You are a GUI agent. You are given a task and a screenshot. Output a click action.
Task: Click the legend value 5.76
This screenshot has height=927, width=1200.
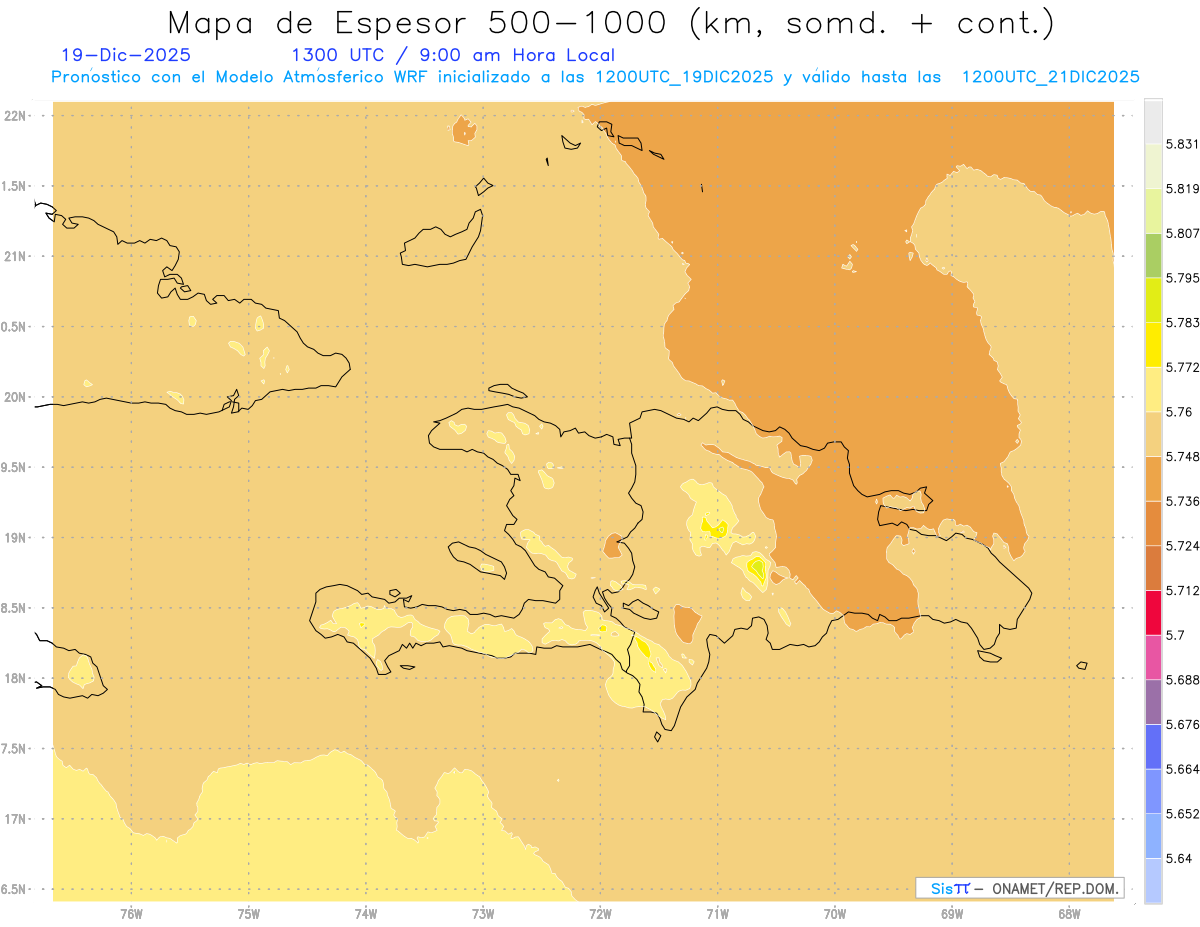pos(1178,412)
